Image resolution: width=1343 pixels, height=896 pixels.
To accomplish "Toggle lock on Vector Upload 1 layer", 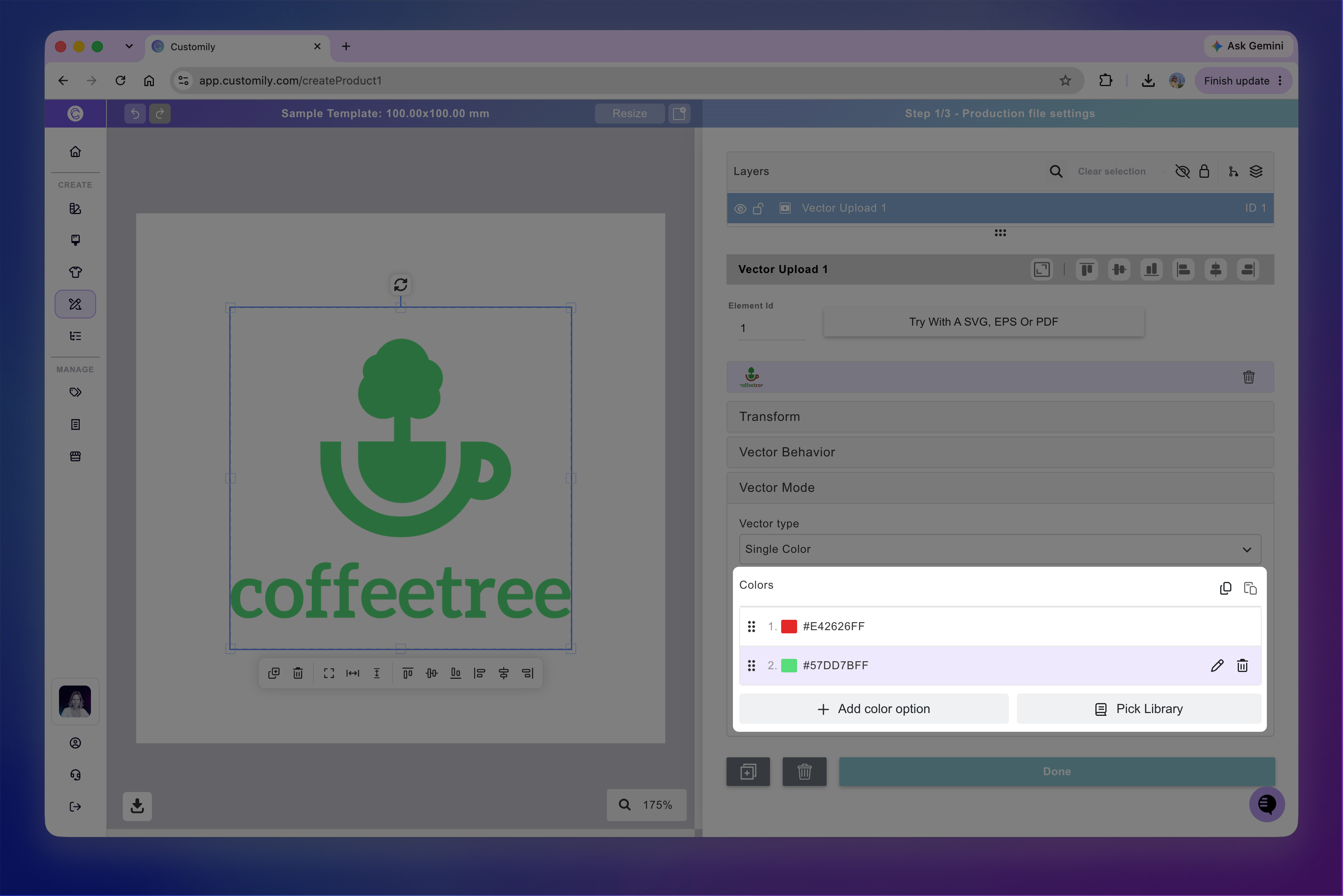I will coord(758,208).
